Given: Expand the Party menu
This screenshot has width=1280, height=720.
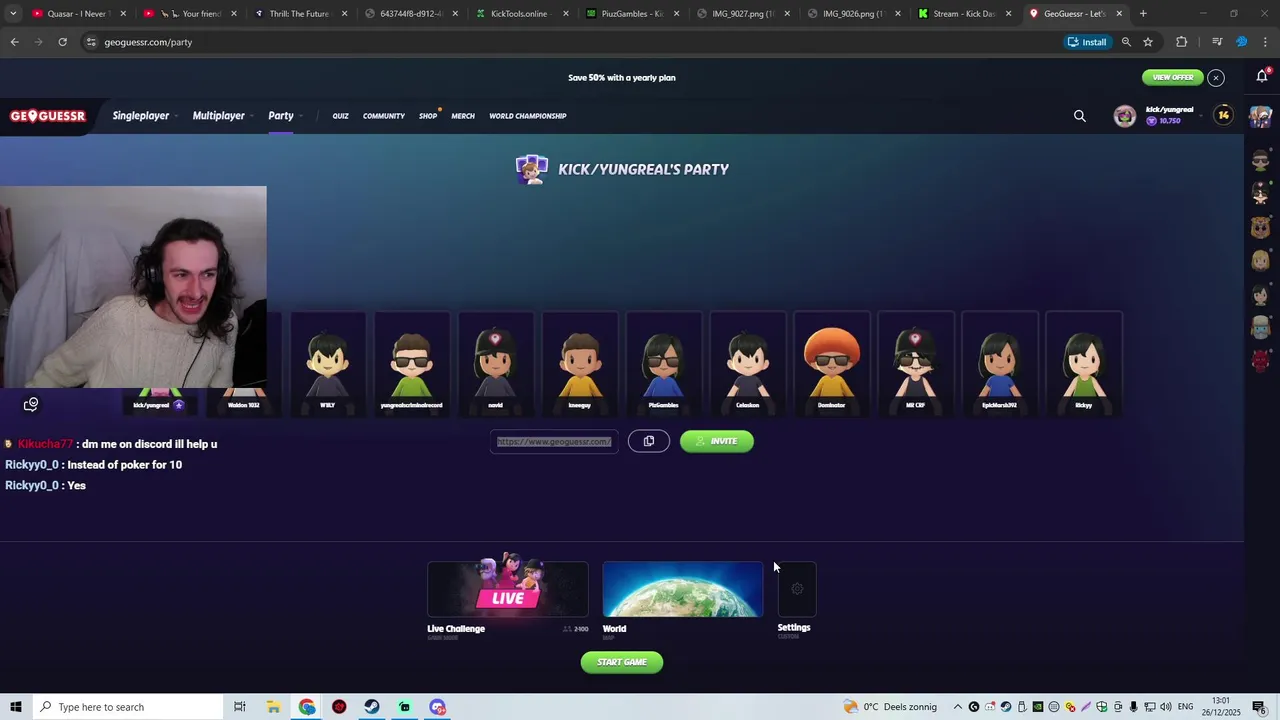Looking at the screenshot, I should point(285,116).
